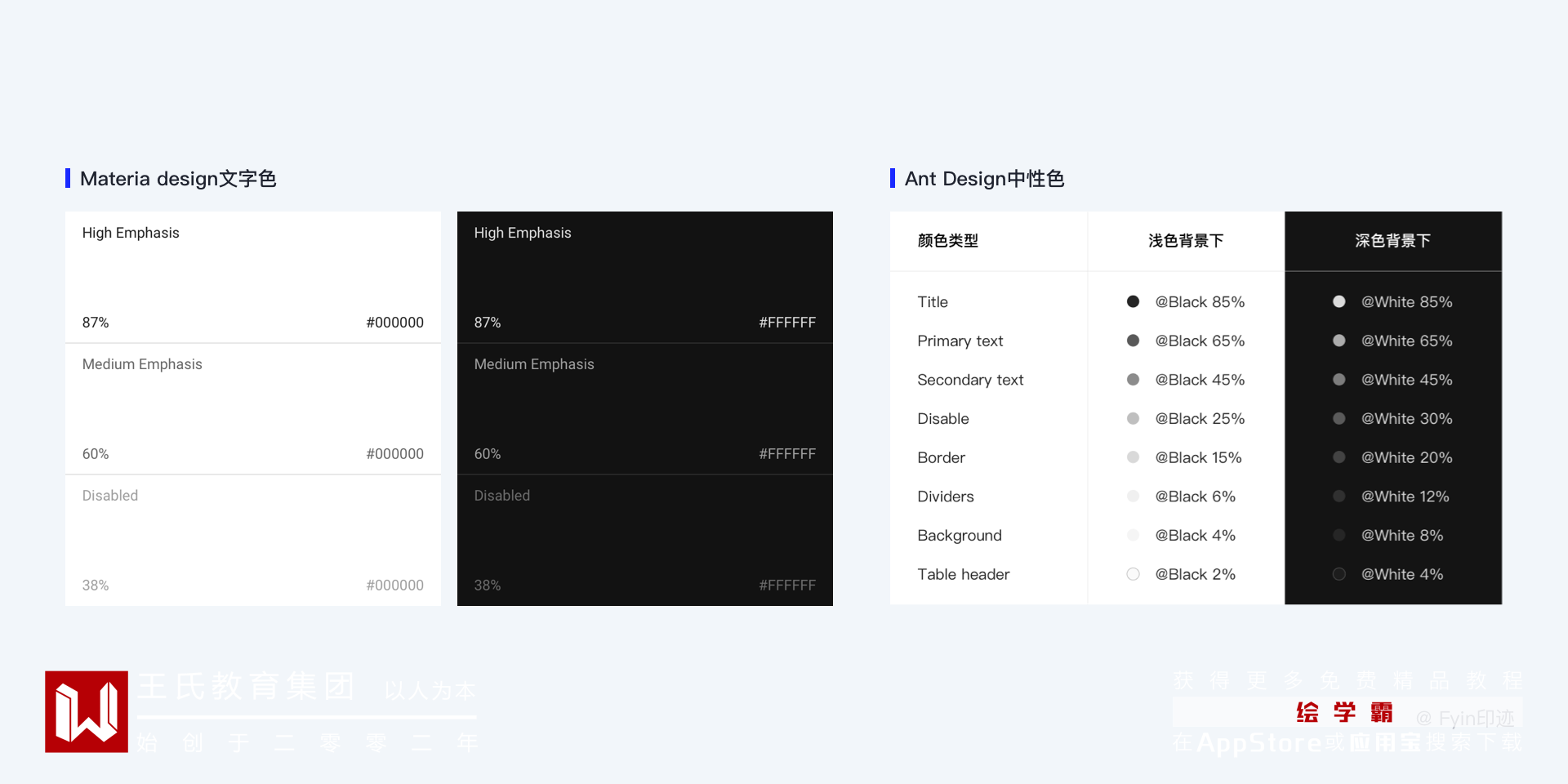Click the "@Black 65%" text
Screen dimensions: 1568x784
1200,341
